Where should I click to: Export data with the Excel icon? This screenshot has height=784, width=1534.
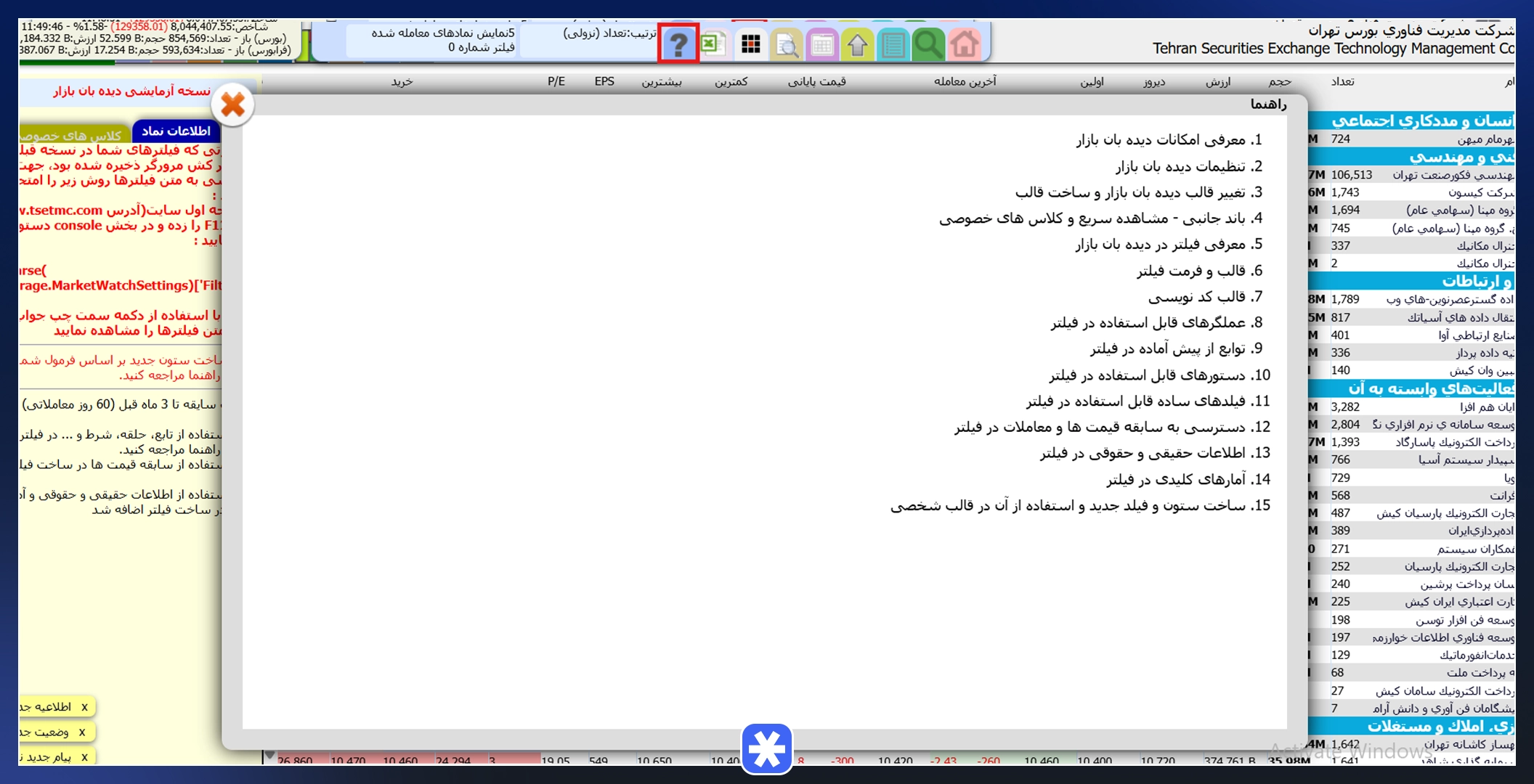point(713,44)
